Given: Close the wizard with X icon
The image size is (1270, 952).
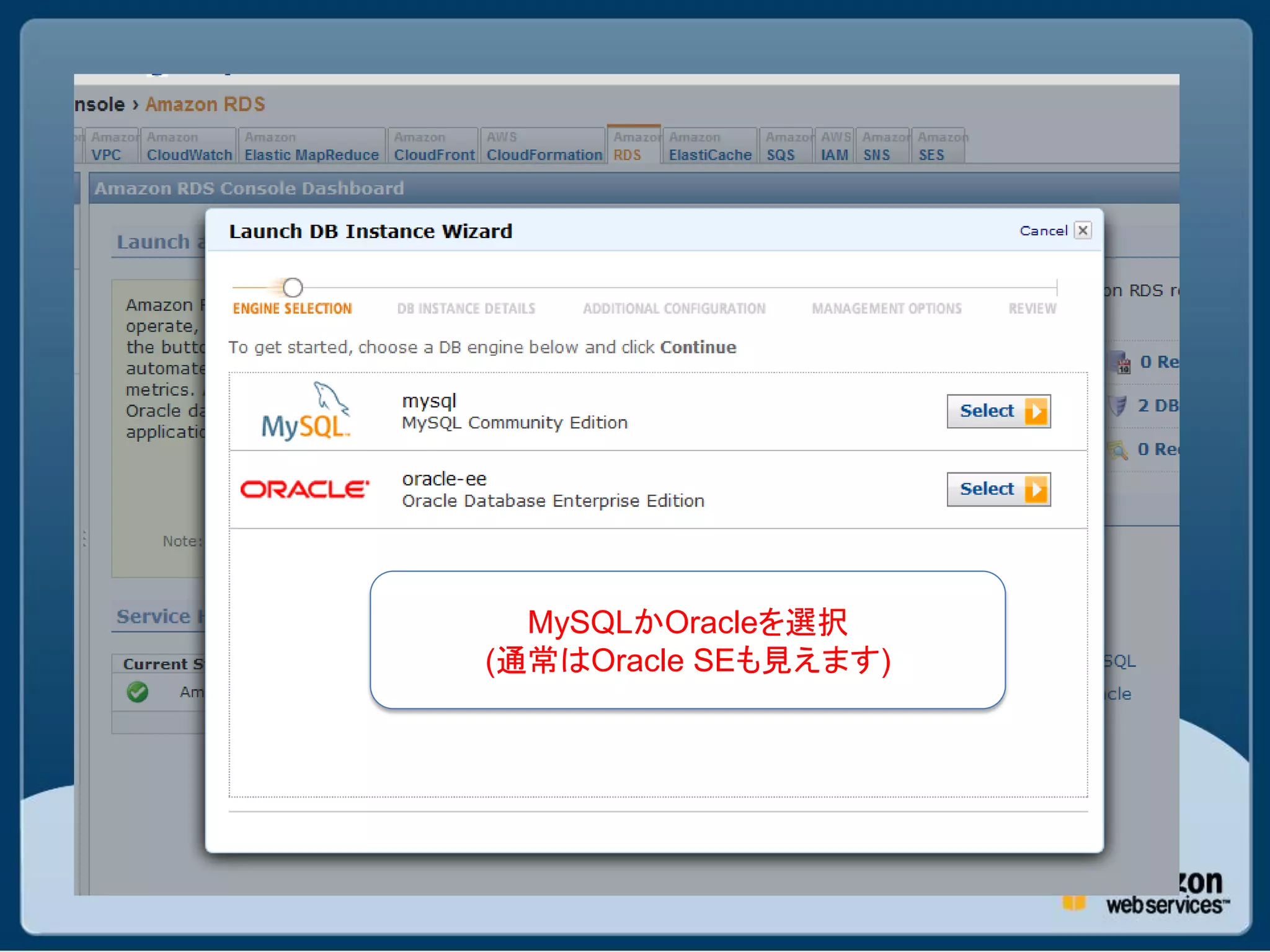Looking at the screenshot, I should click(1083, 231).
